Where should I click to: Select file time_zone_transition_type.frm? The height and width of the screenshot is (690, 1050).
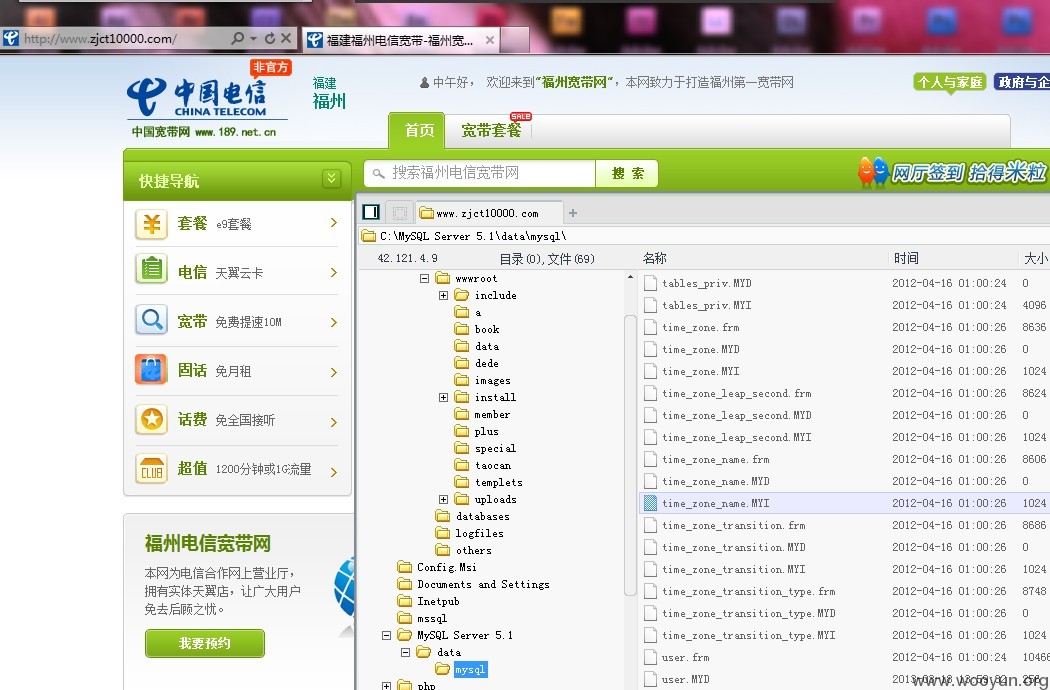tap(749, 592)
